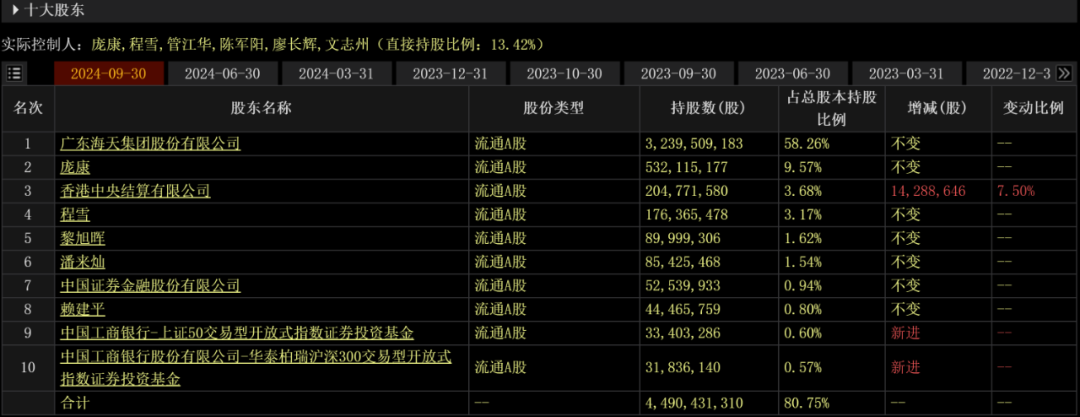This screenshot has height=417, width=1080.
Task: Click the shareholder name 黎旭晖
Action: pyautogui.click(x=83, y=238)
